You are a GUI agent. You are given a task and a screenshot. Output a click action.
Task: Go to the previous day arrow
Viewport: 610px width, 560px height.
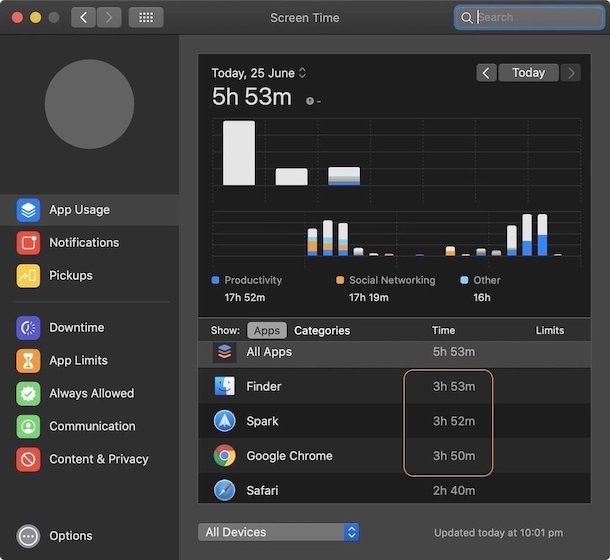tap(486, 73)
